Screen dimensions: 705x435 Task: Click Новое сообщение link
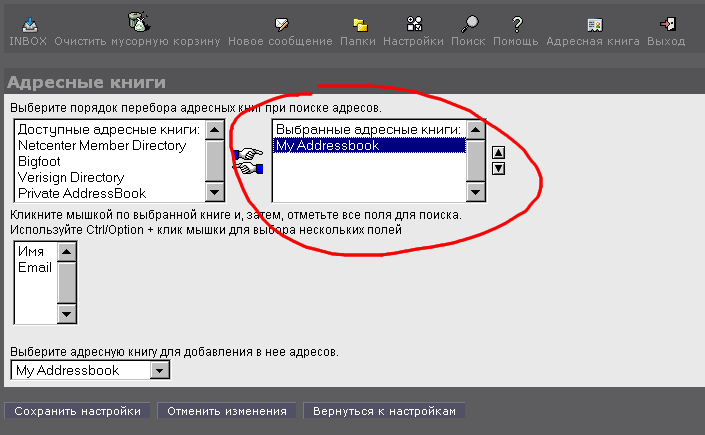[x=280, y=41]
